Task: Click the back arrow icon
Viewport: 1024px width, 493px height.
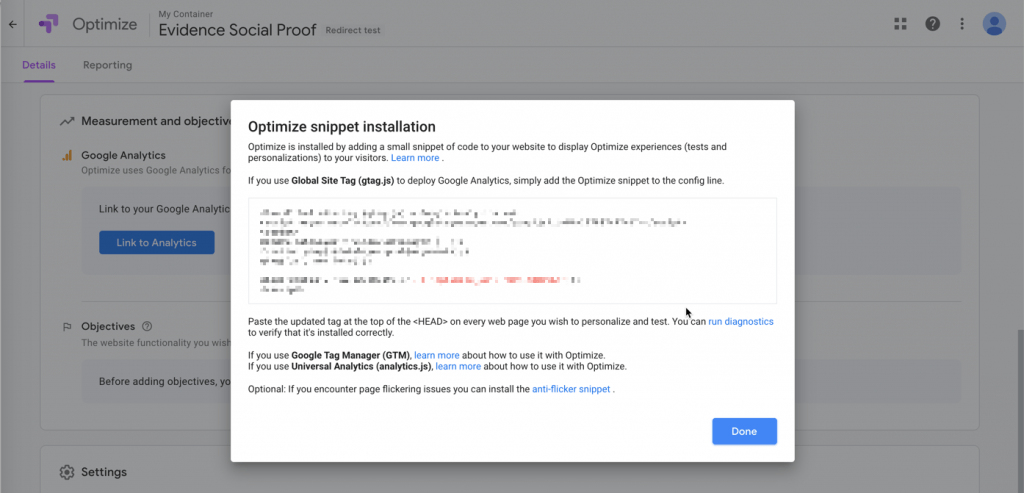Action: (x=12, y=25)
